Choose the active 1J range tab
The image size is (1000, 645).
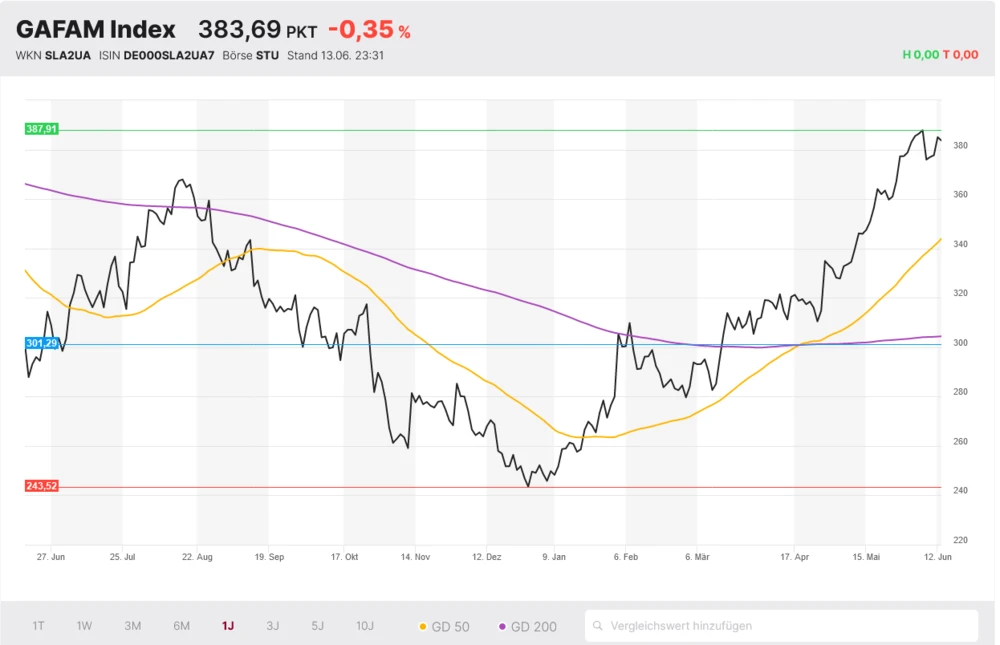(228, 626)
